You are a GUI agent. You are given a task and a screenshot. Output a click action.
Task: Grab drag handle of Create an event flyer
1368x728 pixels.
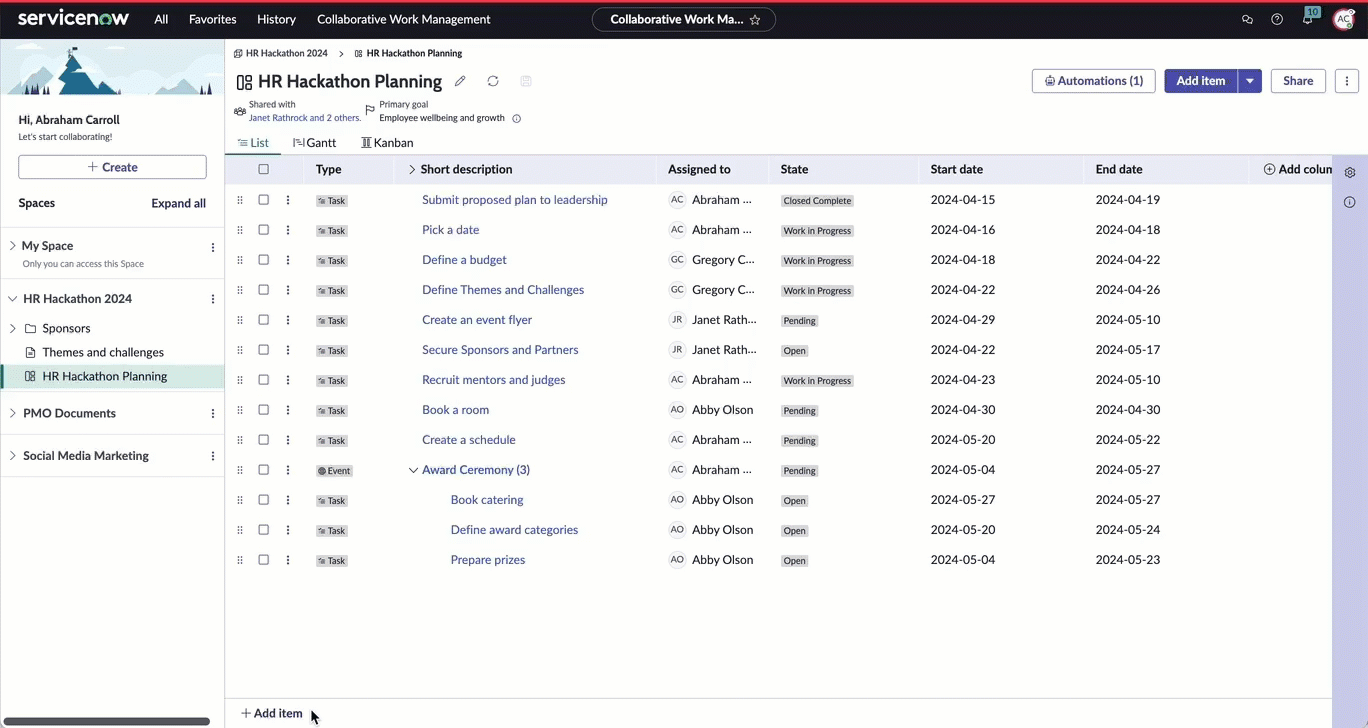pos(240,320)
